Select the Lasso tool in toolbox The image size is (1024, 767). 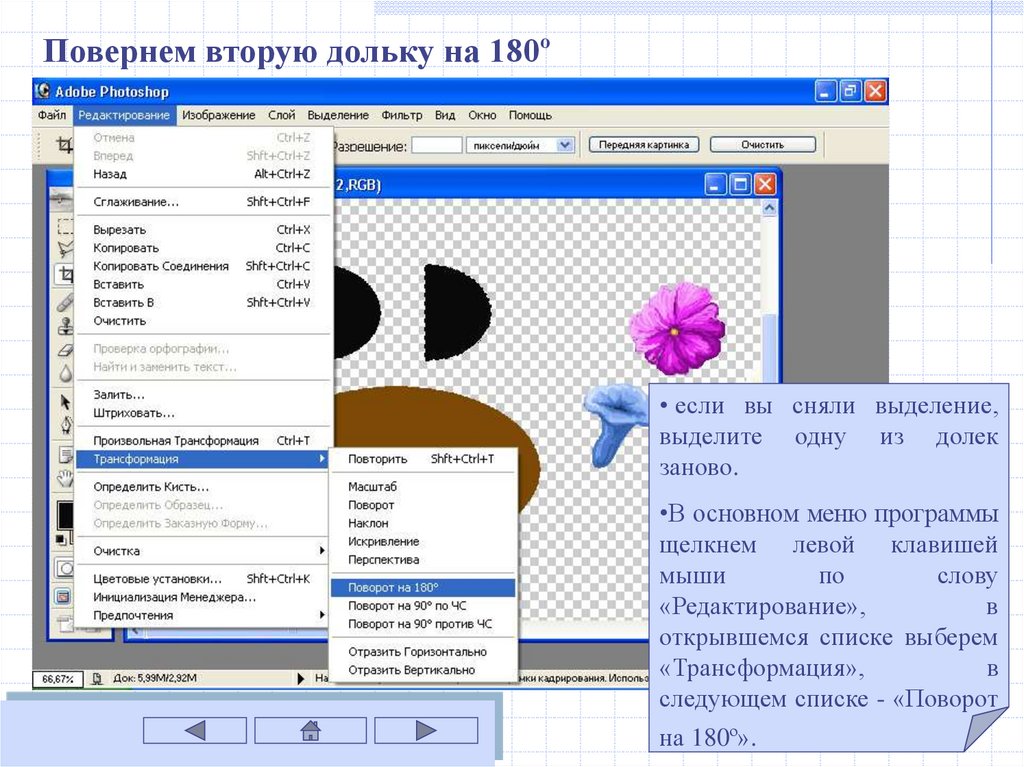click(x=64, y=249)
